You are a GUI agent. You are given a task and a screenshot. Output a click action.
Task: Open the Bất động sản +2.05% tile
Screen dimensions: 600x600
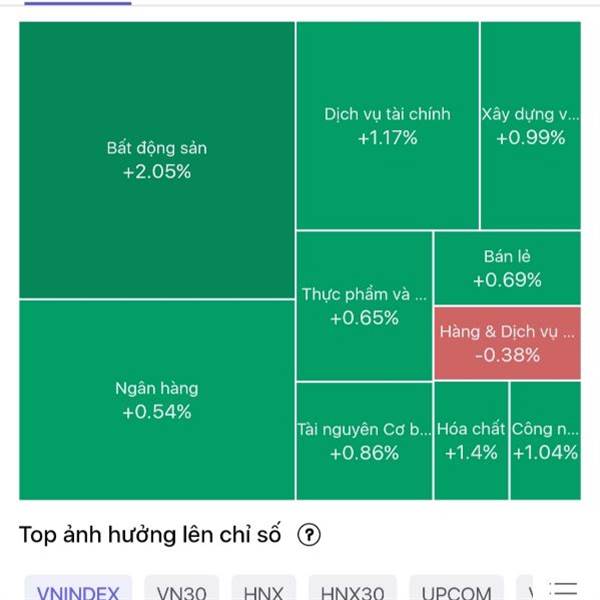(157, 160)
